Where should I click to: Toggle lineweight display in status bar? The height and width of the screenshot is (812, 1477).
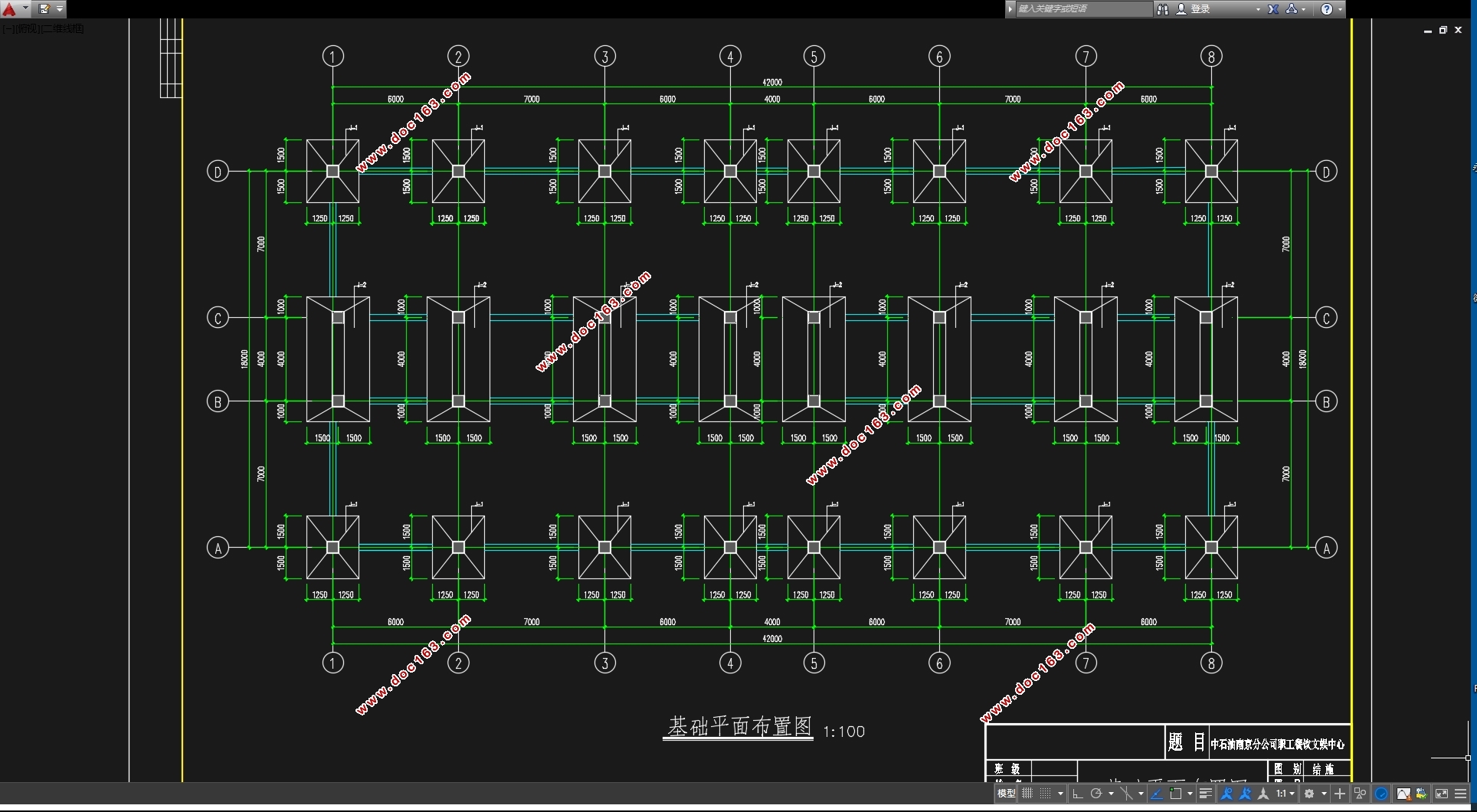point(1205,794)
